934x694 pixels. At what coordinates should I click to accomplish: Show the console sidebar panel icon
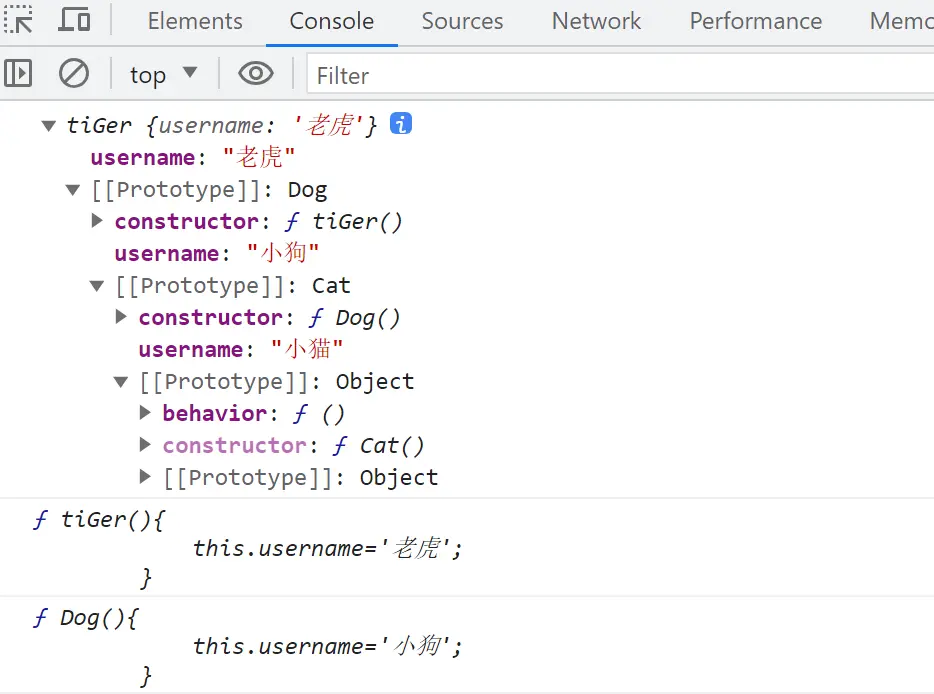point(18,74)
